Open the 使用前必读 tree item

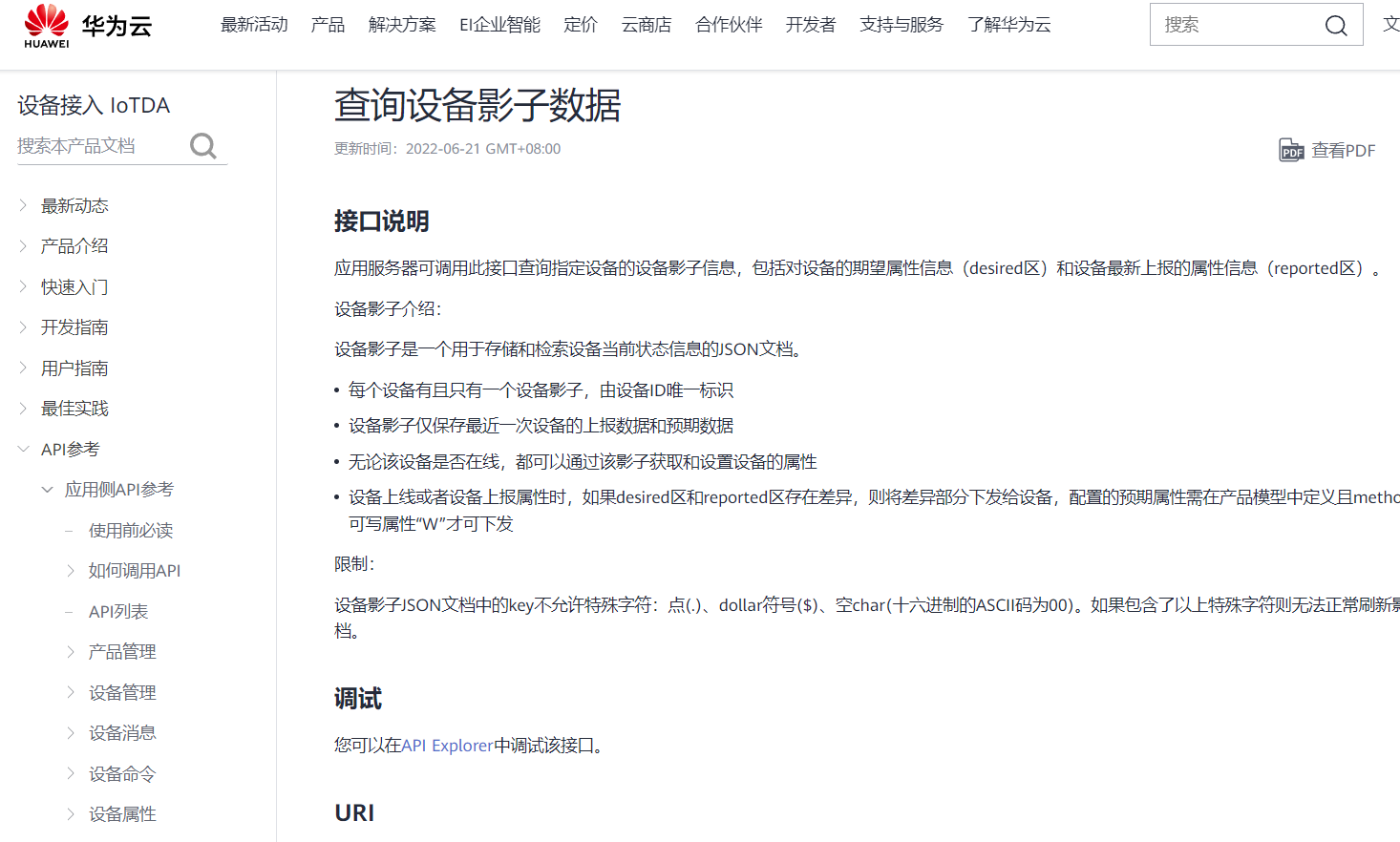click(x=131, y=531)
